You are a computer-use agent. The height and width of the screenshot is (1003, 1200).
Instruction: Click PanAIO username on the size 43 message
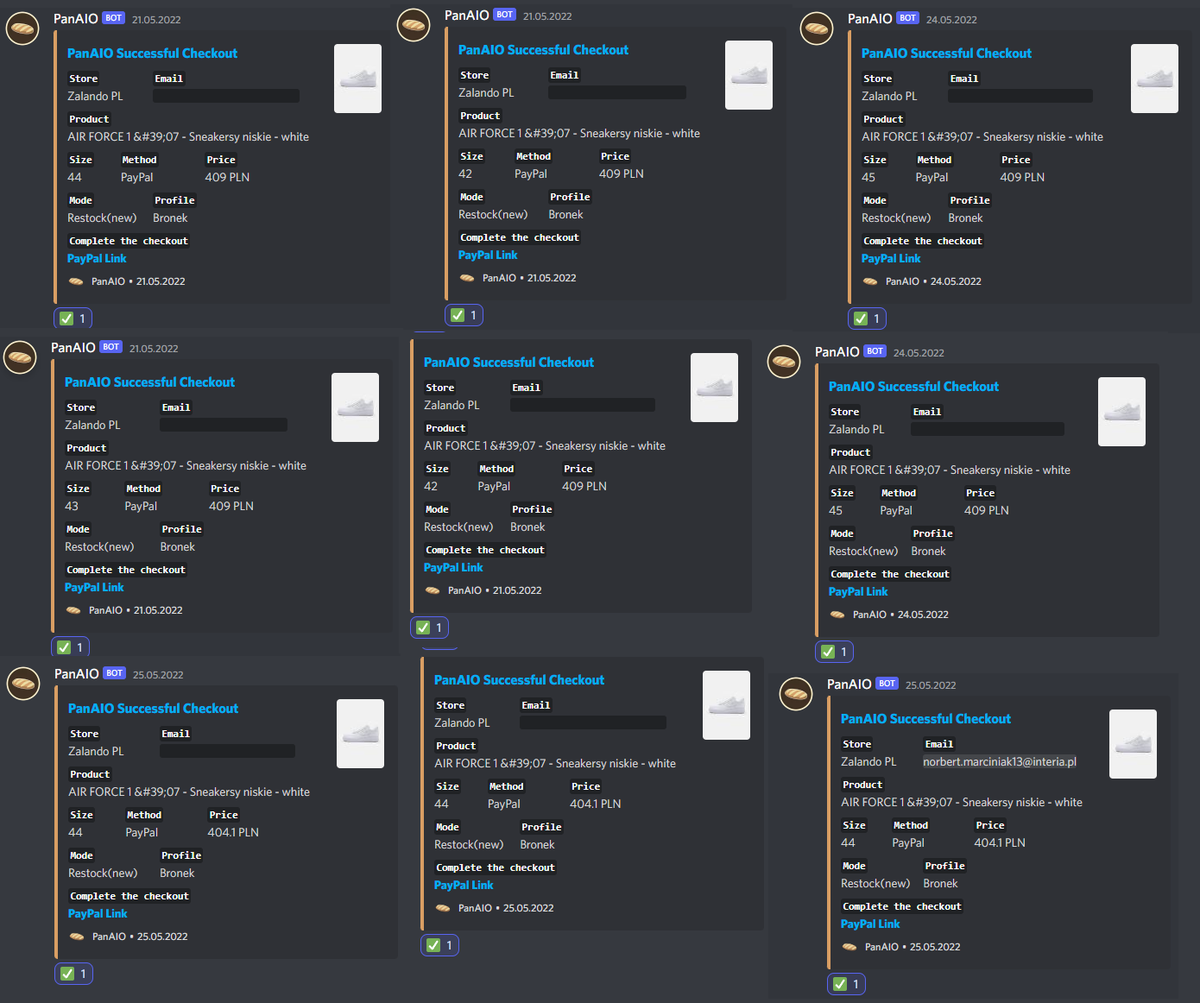coord(74,347)
